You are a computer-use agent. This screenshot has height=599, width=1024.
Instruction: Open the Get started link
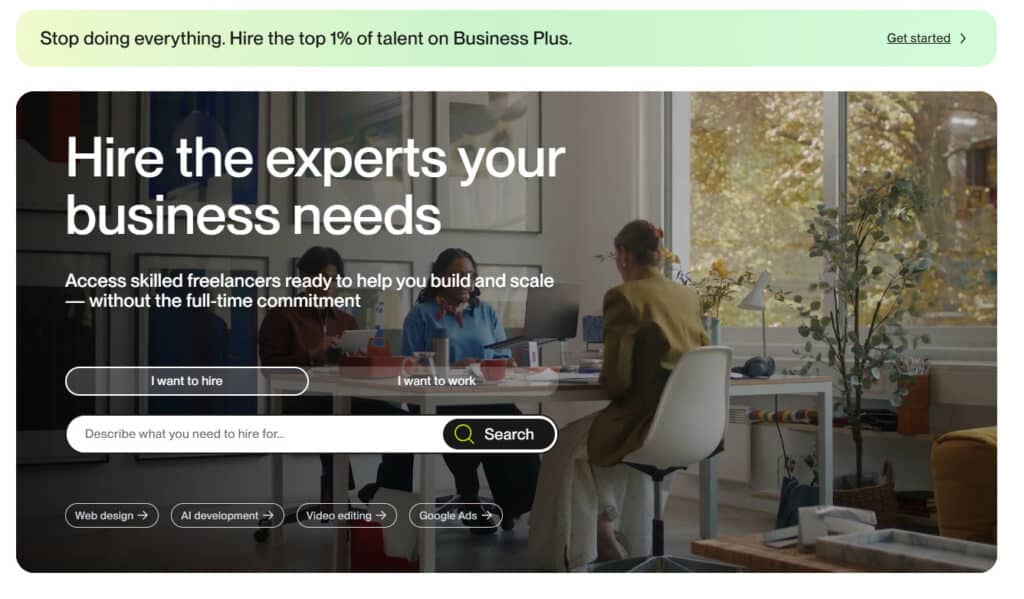pos(918,39)
